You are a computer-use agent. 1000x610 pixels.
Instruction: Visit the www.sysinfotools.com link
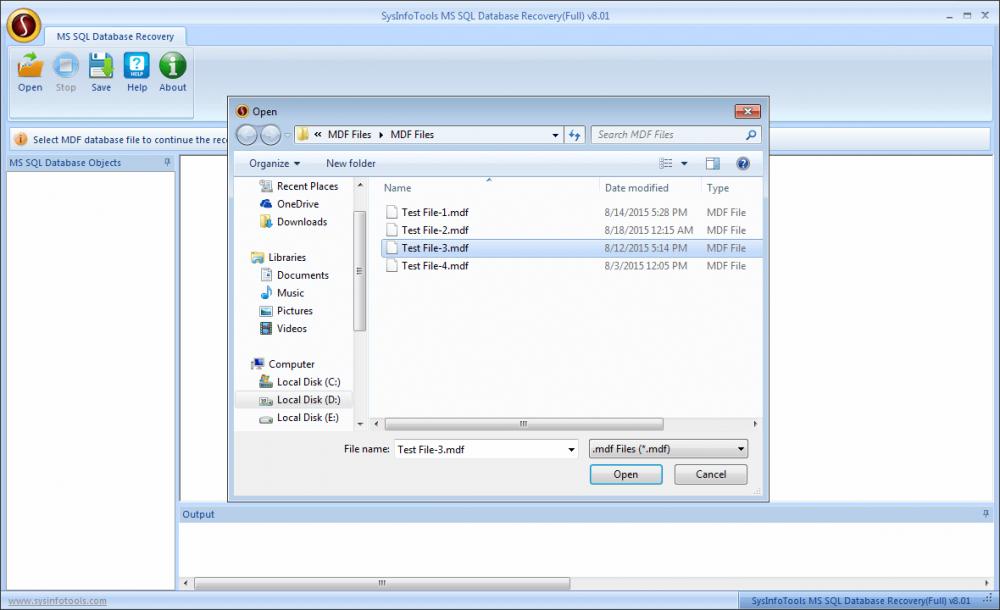coord(55,601)
